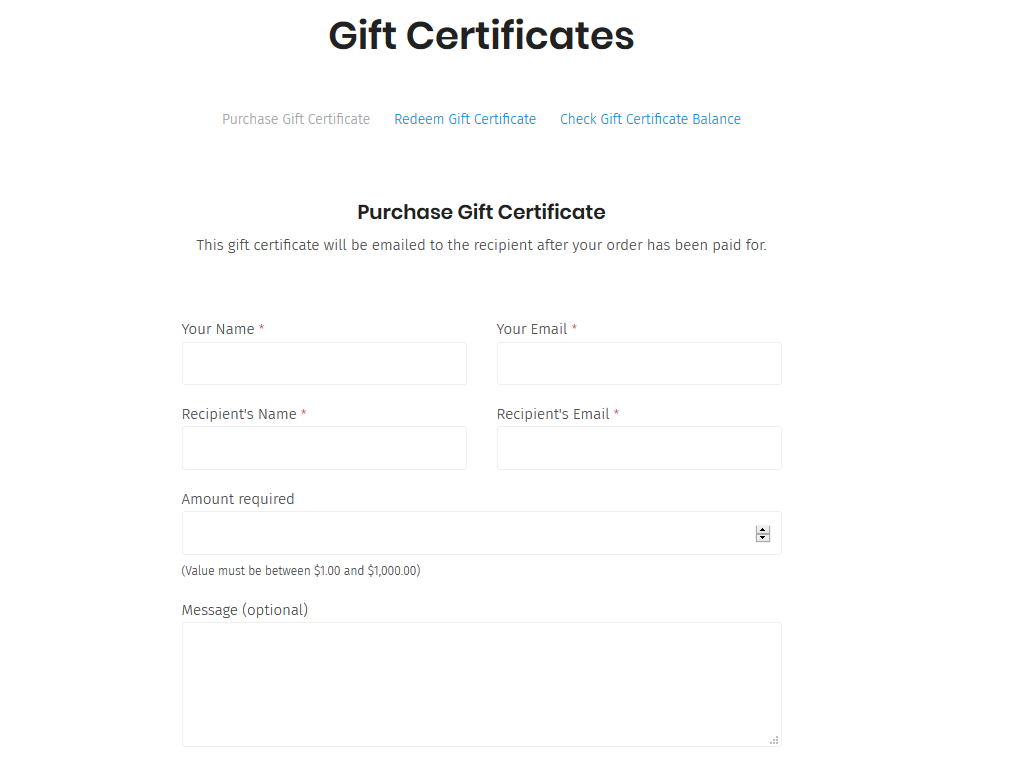Click into the Your Email field
The height and width of the screenshot is (765, 1009).
pyautogui.click(x=639, y=364)
